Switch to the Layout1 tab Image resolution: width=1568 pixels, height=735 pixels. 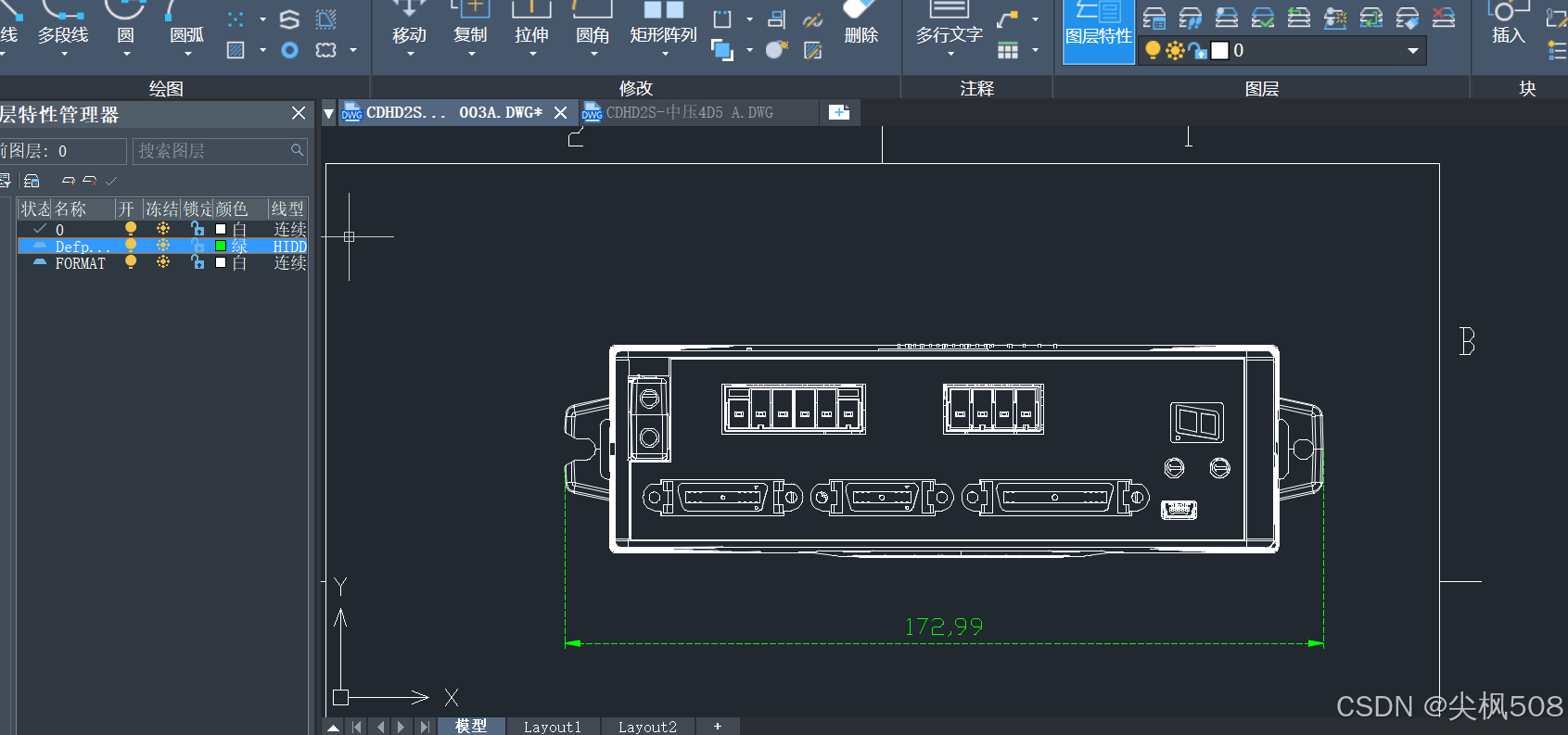553,727
